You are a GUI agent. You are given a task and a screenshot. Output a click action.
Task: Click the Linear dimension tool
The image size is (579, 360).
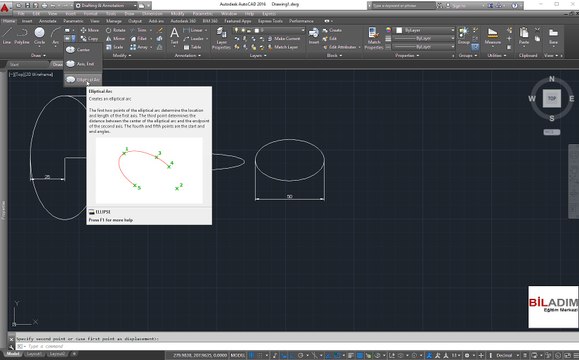[193, 30]
